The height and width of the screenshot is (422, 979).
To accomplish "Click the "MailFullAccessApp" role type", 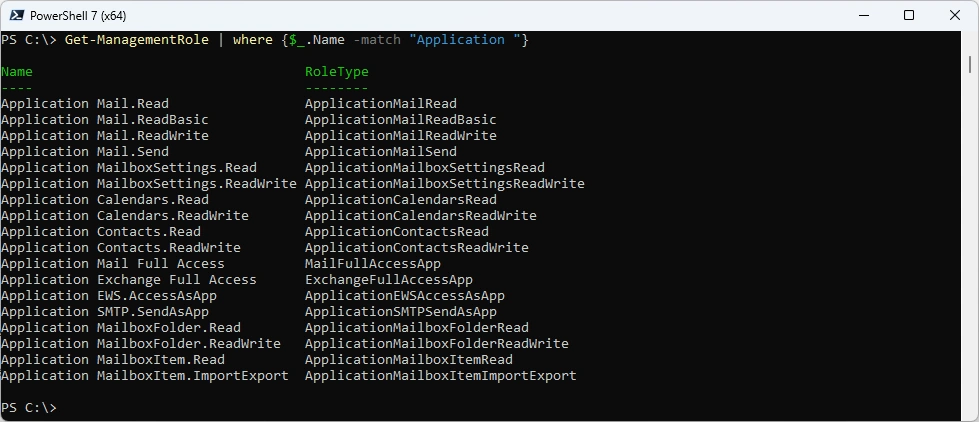I will (372, 264).
